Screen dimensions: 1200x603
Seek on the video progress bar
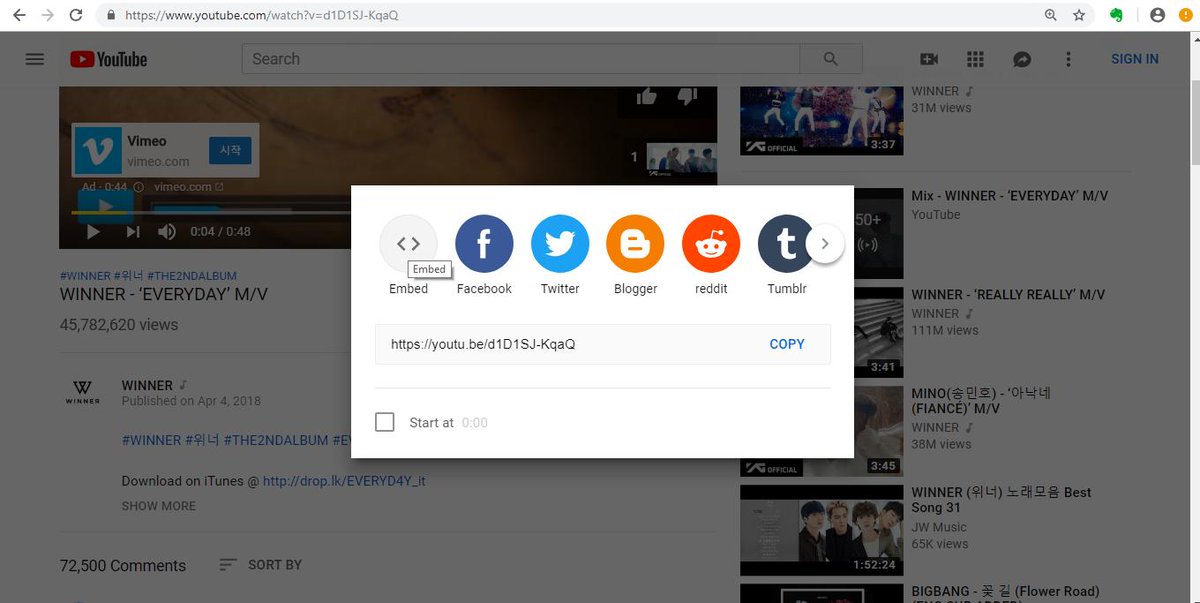click(210, 212)
